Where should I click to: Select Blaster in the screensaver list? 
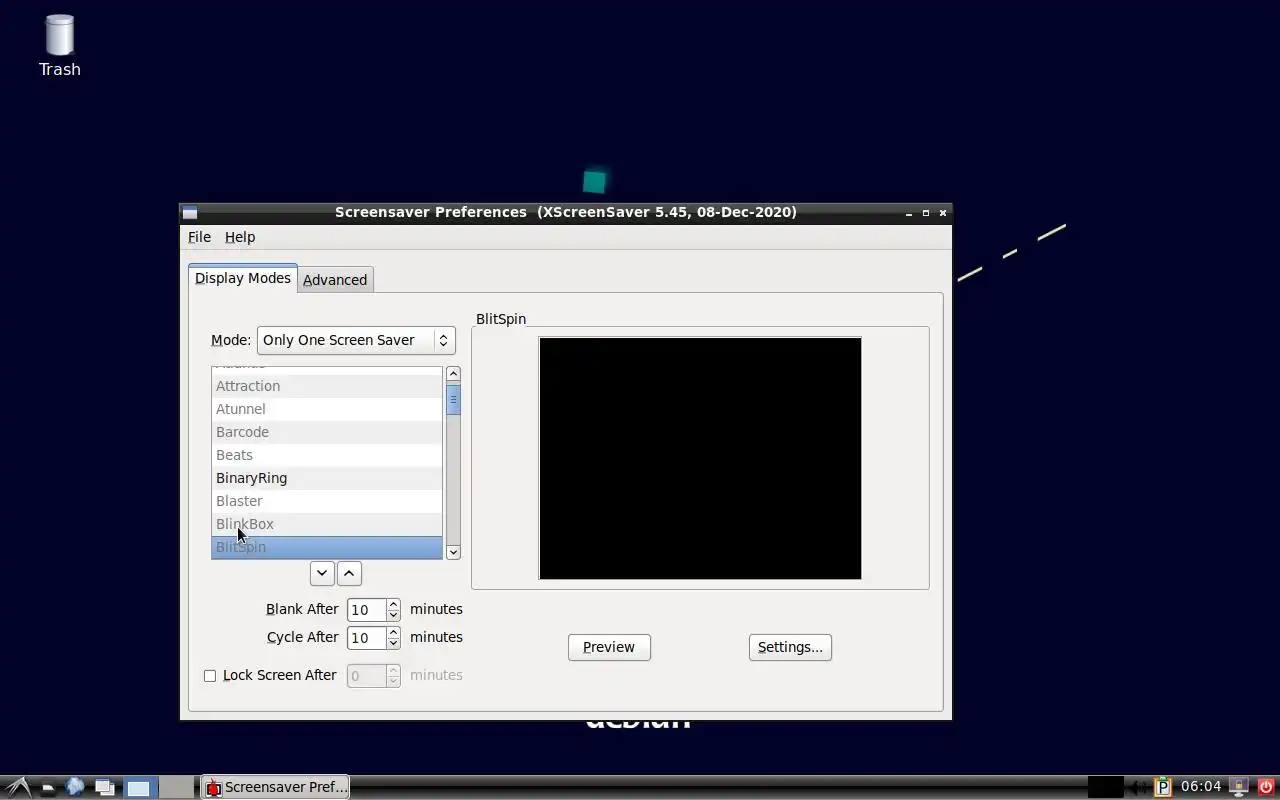point(327,501)
